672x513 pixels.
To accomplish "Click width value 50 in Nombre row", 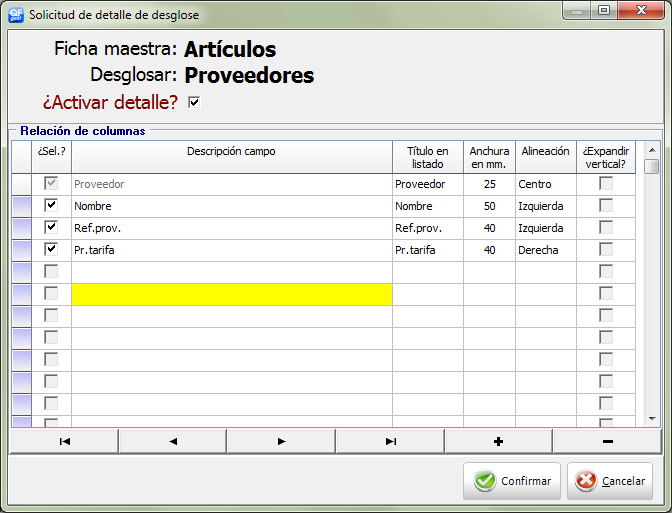I will tap(489, 206).
